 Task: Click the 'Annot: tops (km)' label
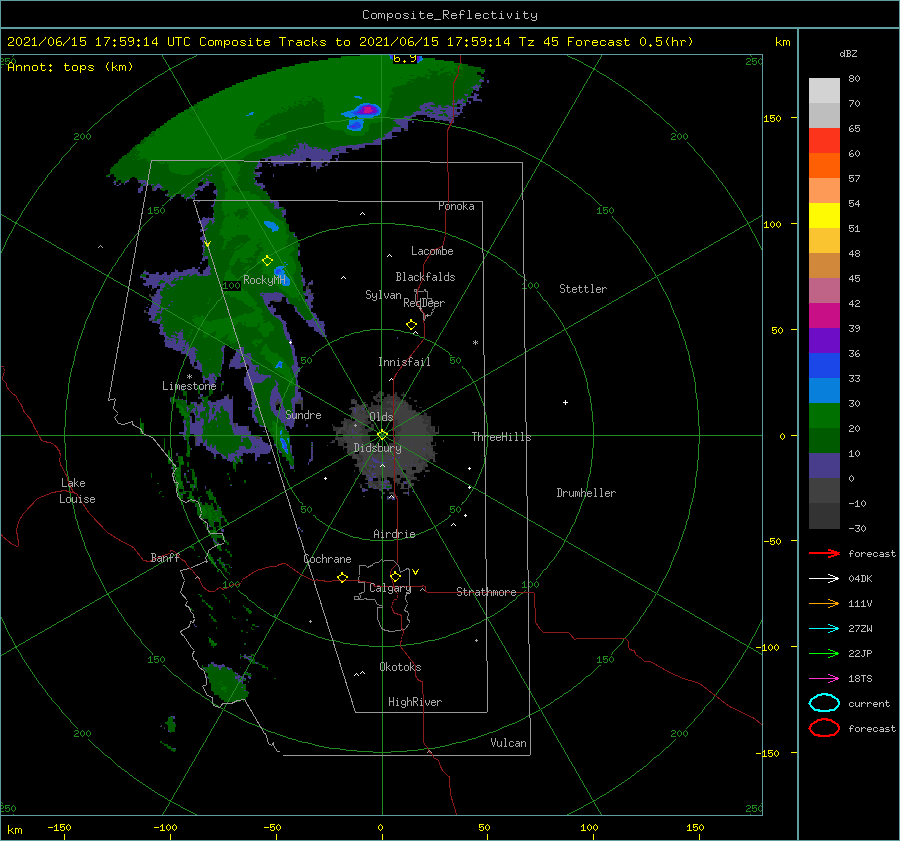(70, 67)
